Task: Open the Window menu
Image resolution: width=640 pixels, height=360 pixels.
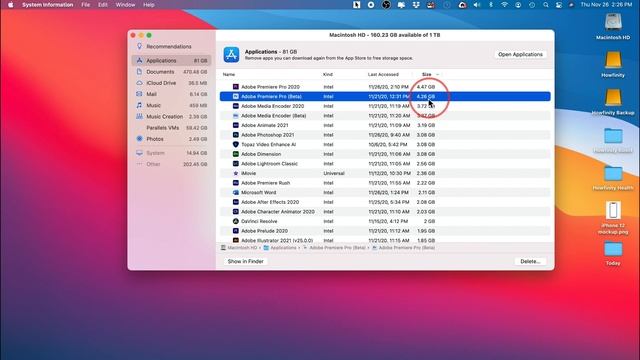Action: click(125, 5)
